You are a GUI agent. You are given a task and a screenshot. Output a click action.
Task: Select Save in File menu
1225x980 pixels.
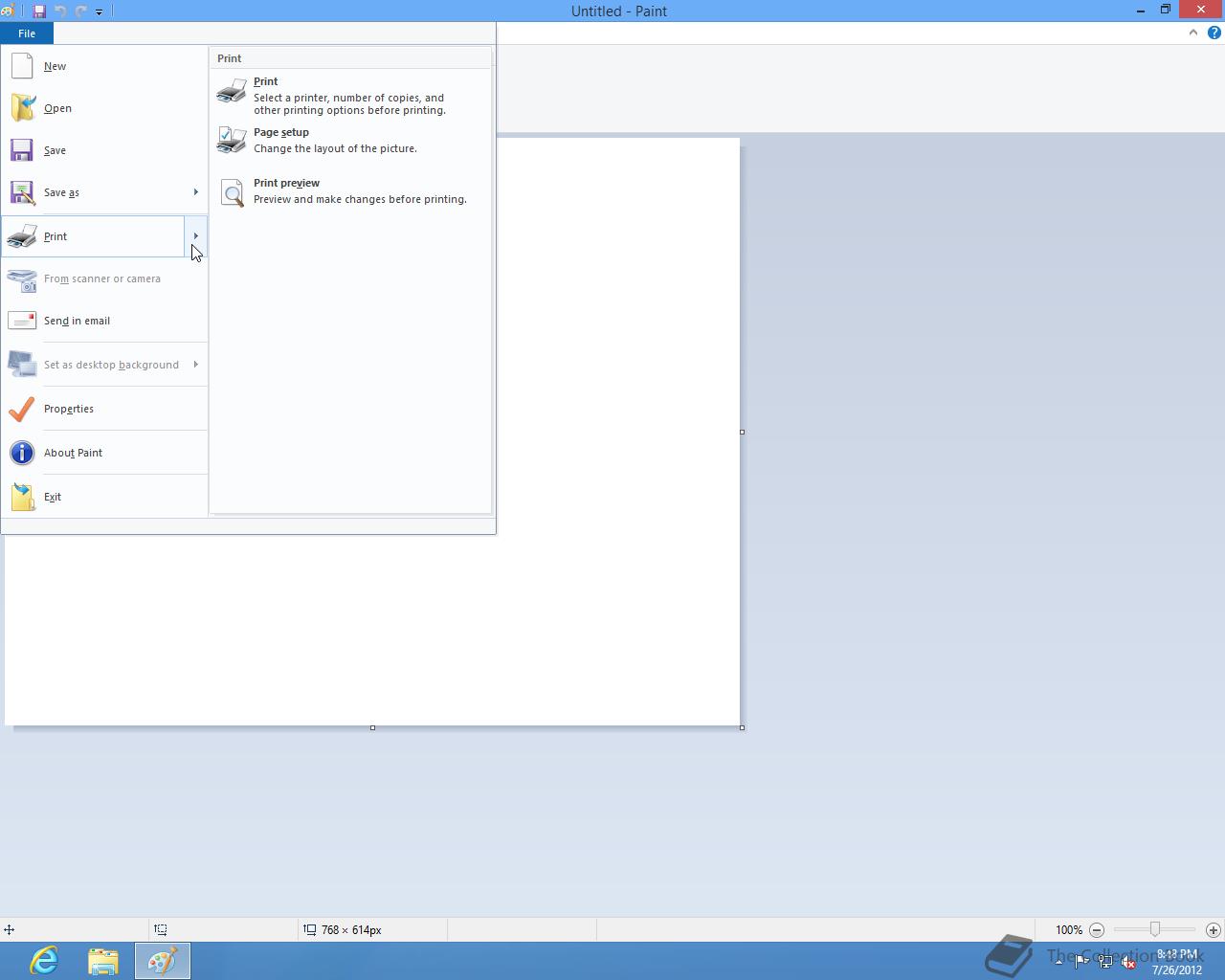[x=104, y=150]
